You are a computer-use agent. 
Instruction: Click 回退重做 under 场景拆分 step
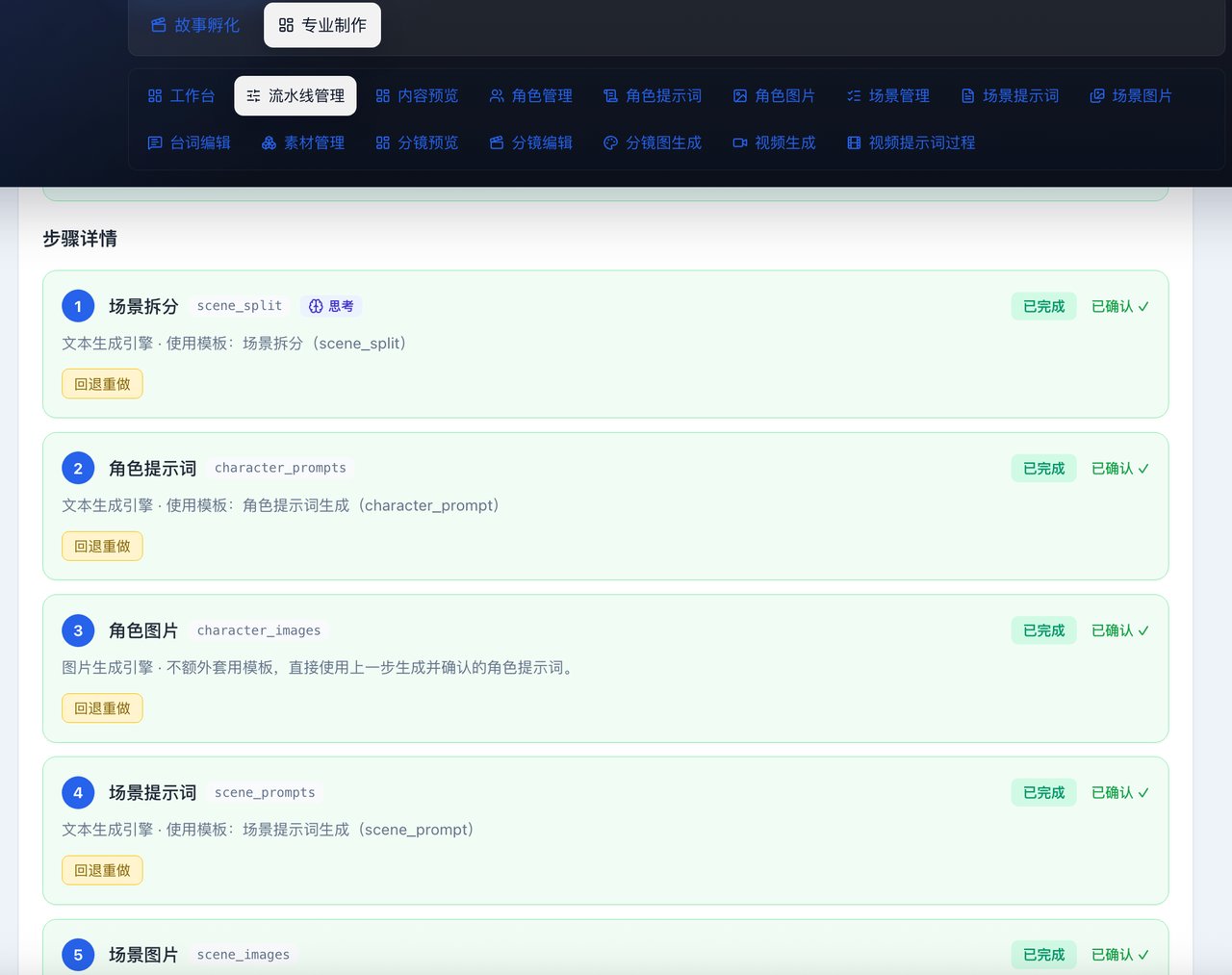[102, 384]
